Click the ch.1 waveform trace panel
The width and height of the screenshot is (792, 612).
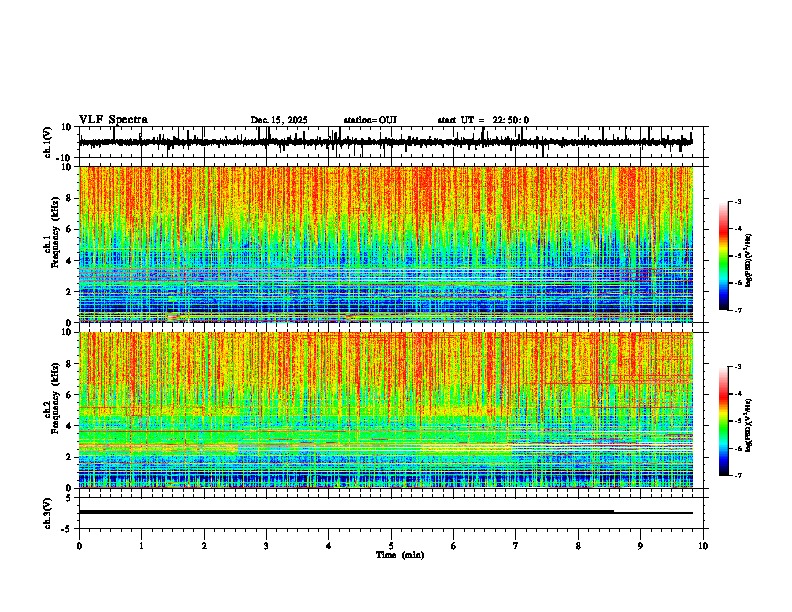(393, 142)
